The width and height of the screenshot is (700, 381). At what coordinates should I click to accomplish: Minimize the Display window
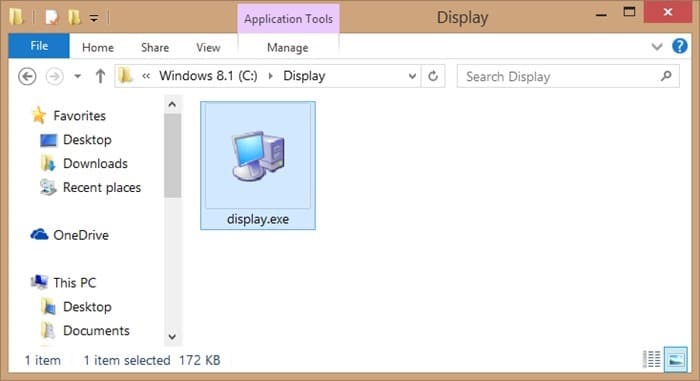coord(601,14)
